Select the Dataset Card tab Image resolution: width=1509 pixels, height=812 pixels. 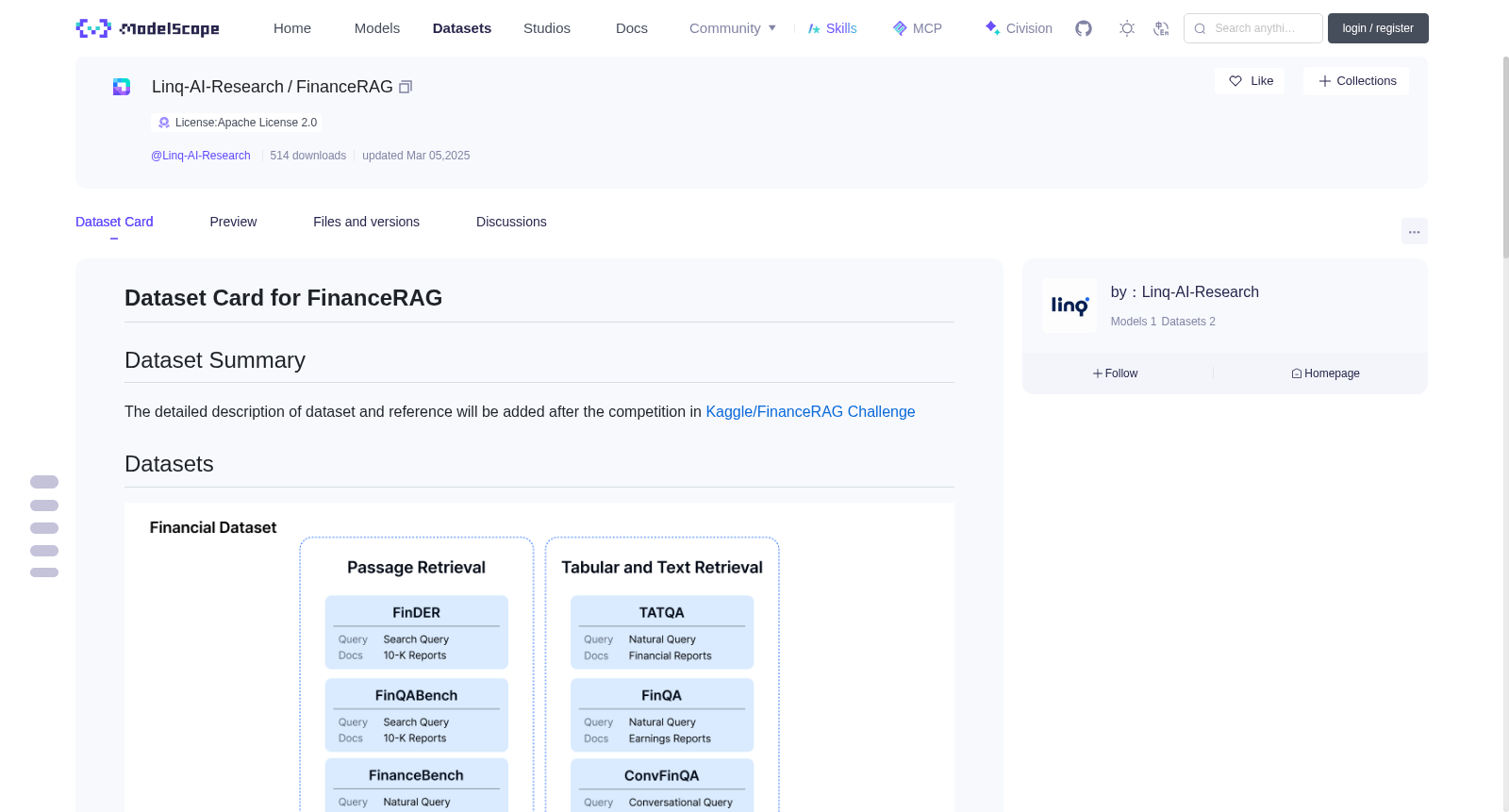pyautogui.click(x=114, y=222)
